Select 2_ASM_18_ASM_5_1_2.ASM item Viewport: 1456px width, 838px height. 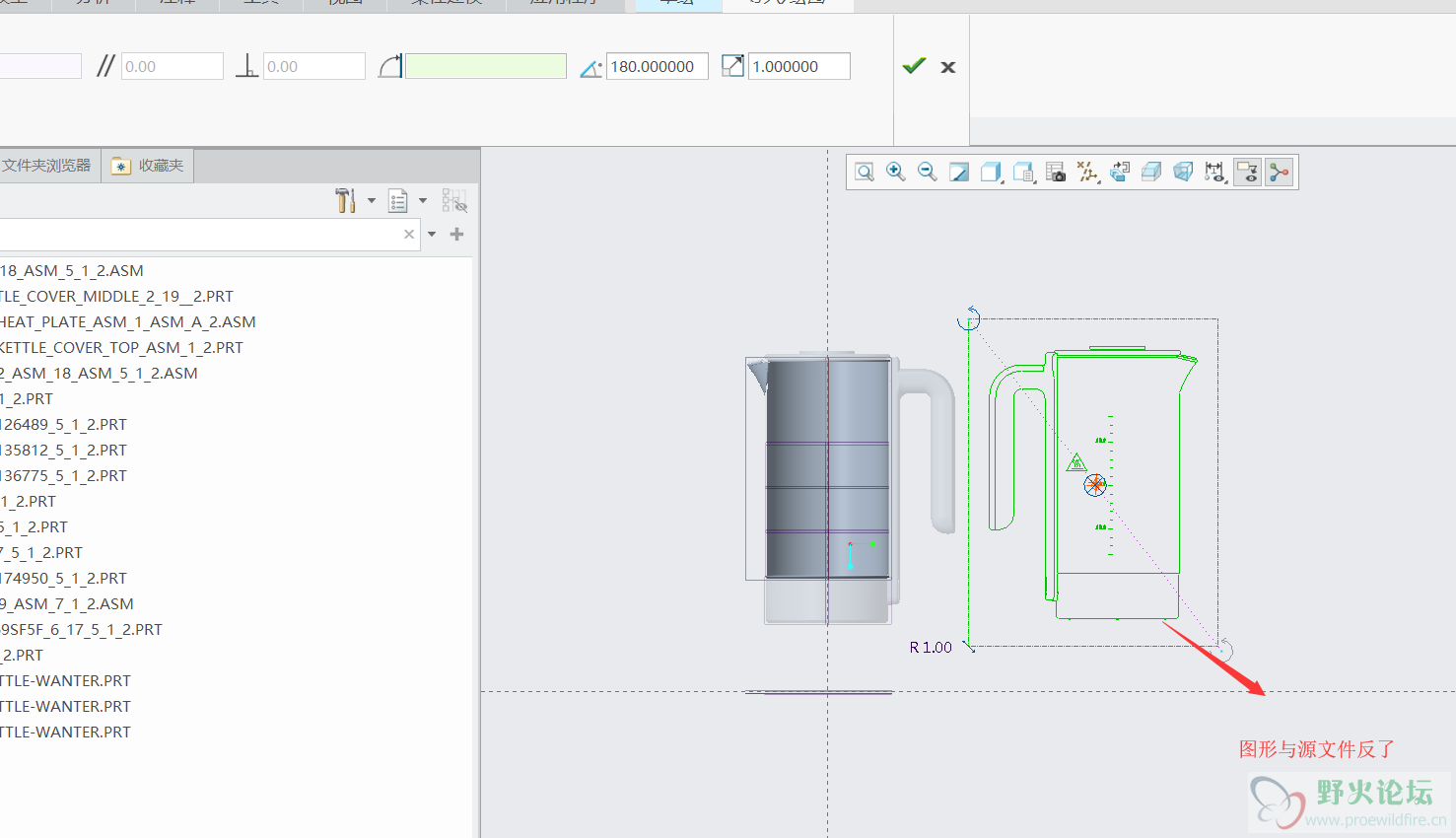click(99, 373)
